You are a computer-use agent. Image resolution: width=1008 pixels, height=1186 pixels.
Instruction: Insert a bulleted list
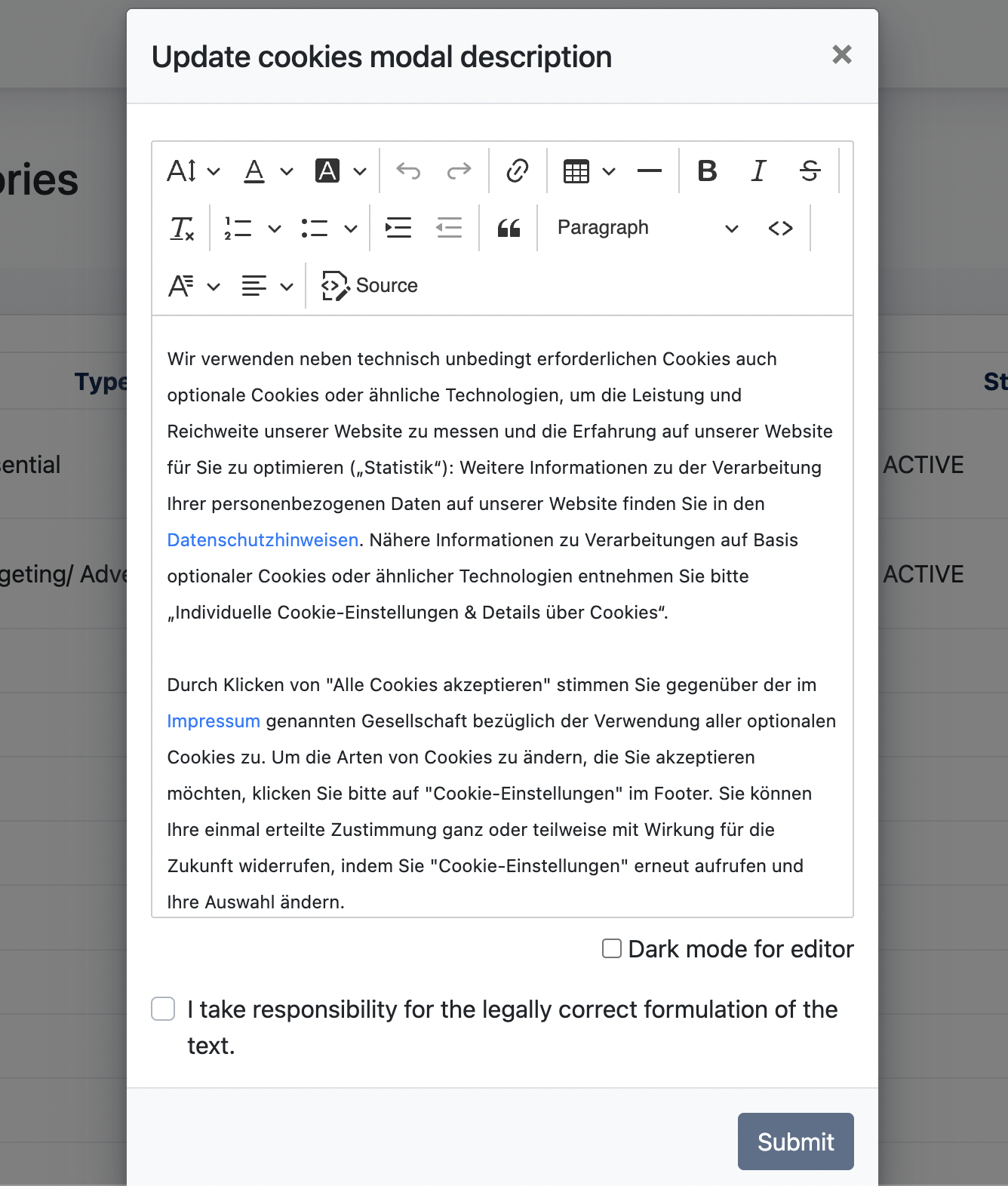click(315, 228)
